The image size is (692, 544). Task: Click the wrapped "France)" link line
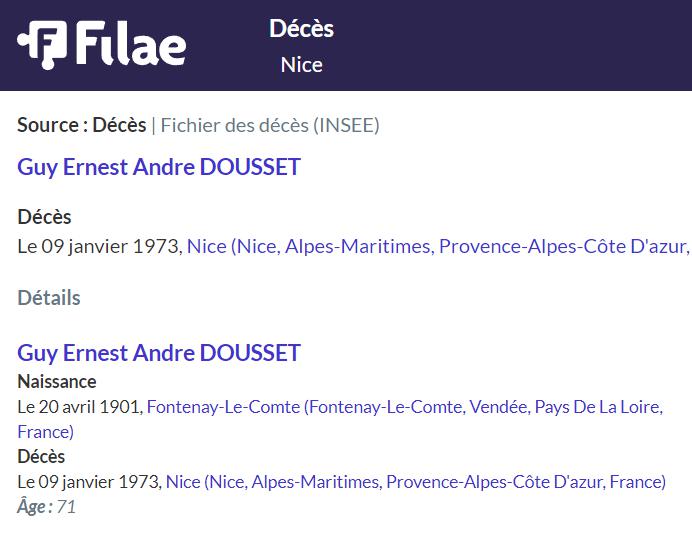(x=45, y=432)
